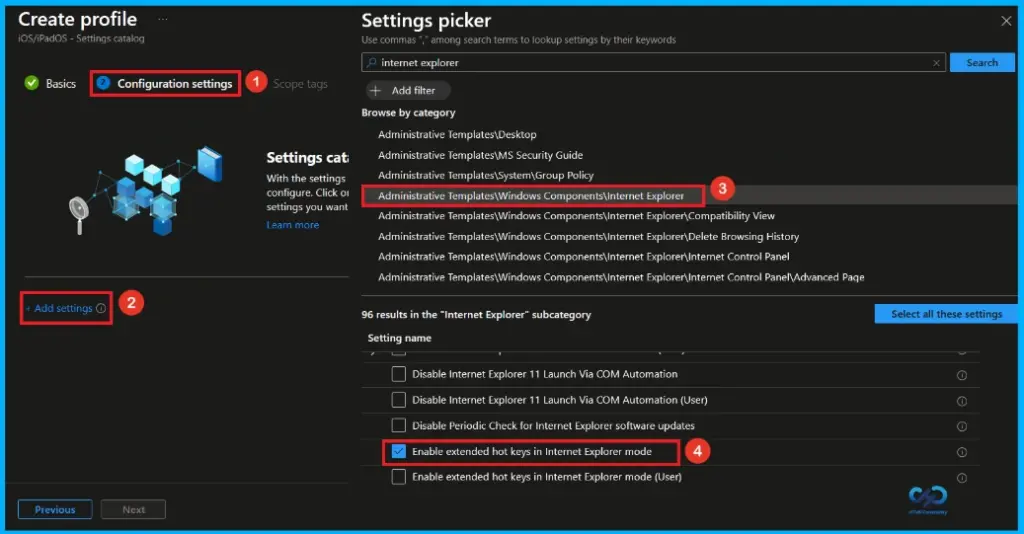Screen dimensions: 1024x534
Task: Click the plus icon on Add filter
Action: (376, 91)
